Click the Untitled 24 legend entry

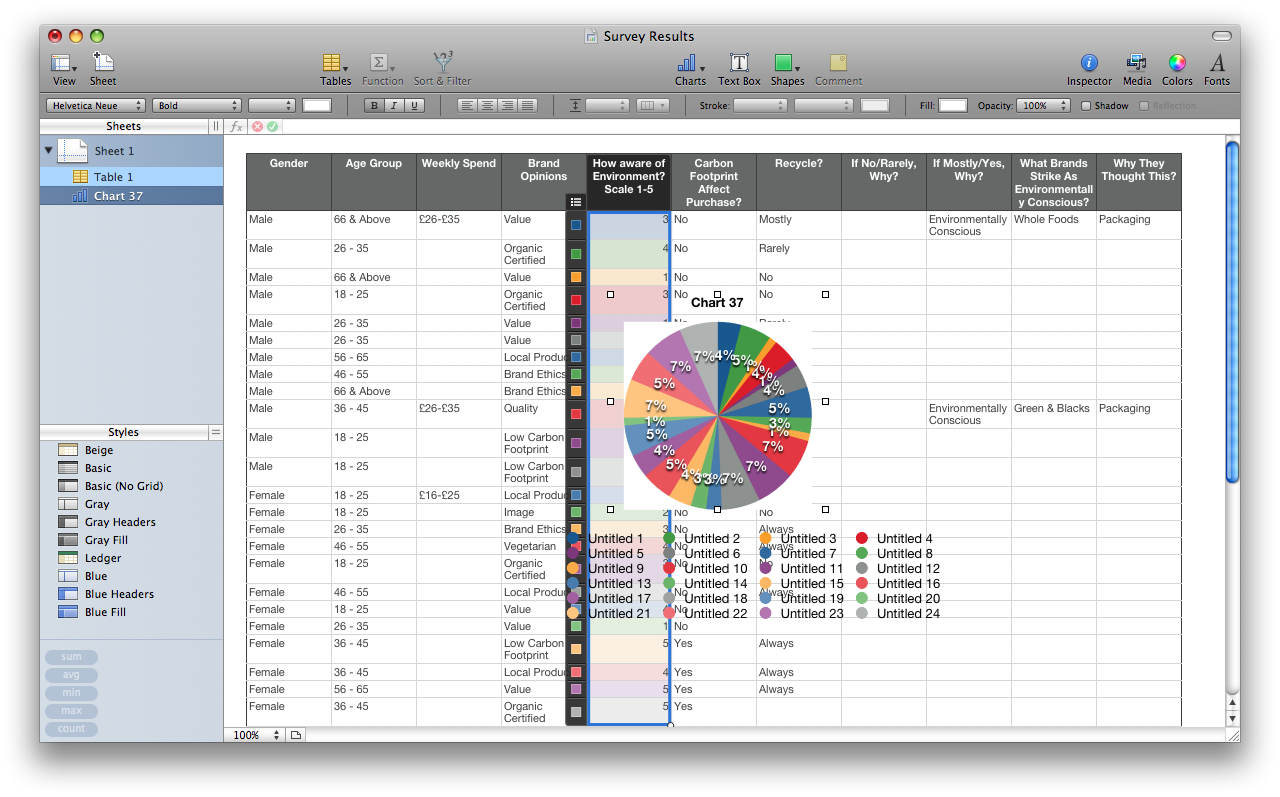coord(898,613)
